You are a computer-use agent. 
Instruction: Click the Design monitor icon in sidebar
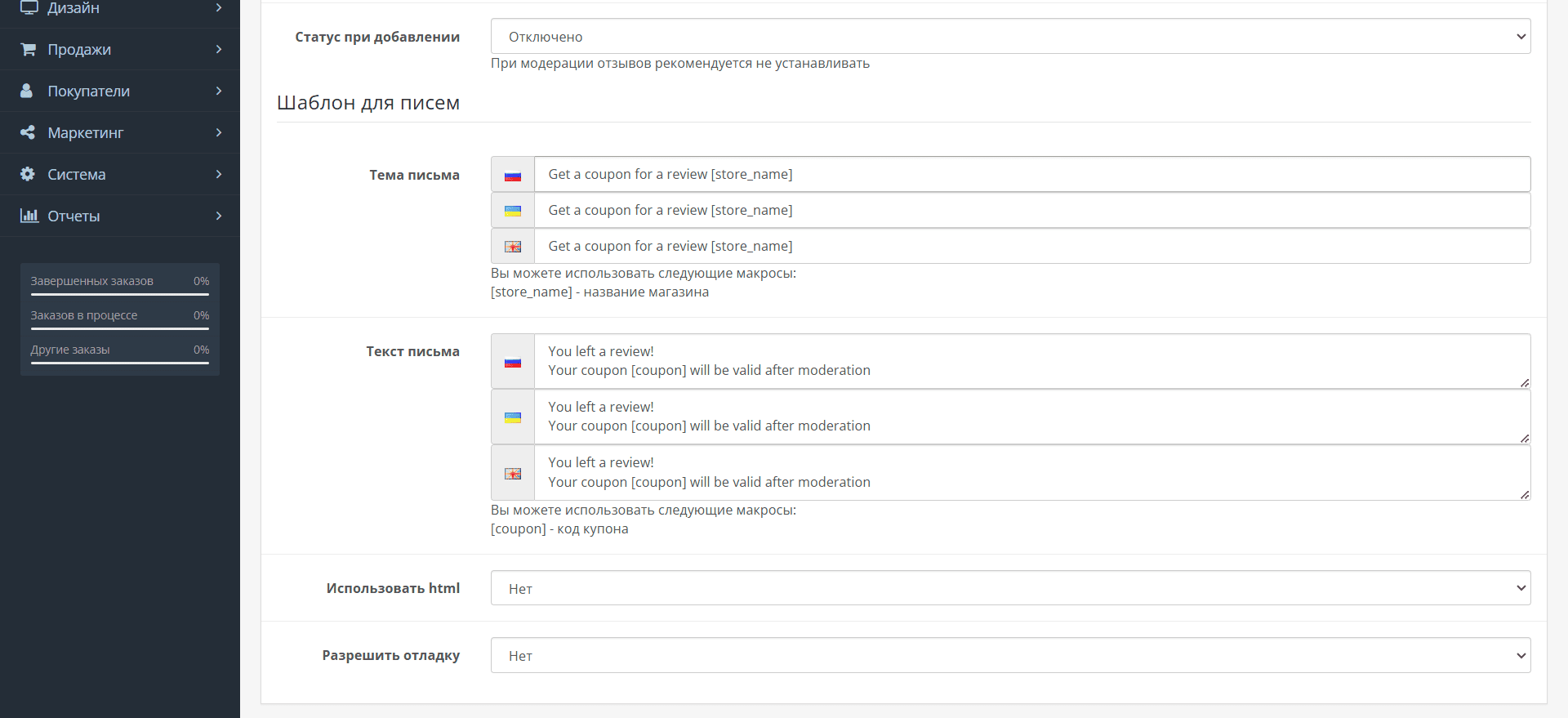click(29, 7)
